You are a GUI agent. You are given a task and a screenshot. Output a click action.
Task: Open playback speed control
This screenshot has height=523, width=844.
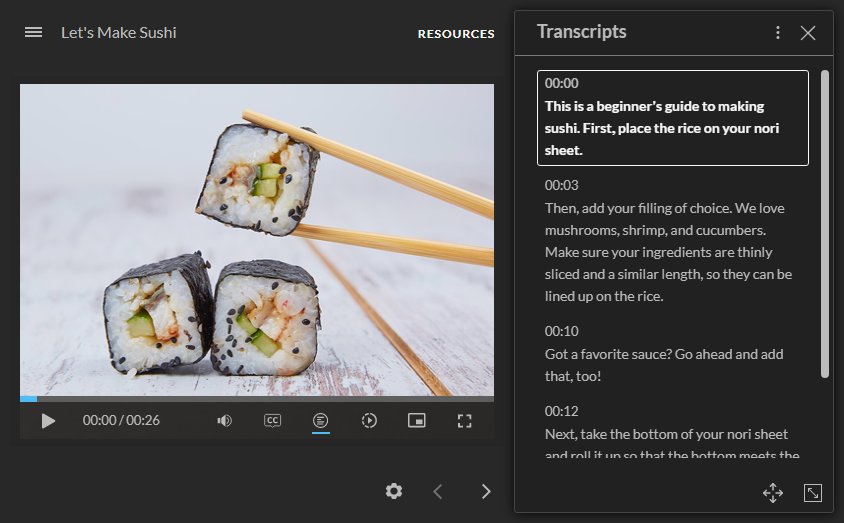click(x=369, y=420)
